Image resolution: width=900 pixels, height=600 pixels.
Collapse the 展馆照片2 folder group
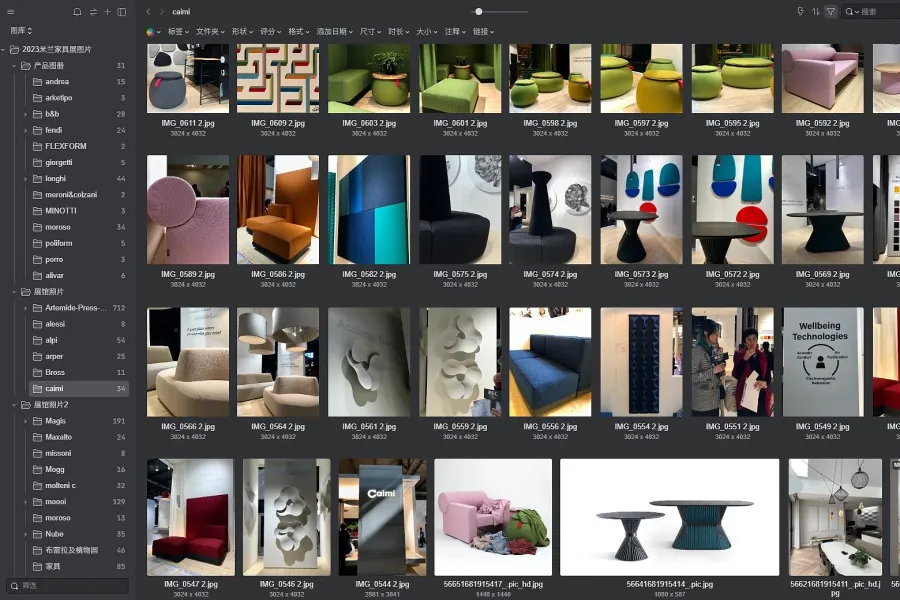pos(14,405)
